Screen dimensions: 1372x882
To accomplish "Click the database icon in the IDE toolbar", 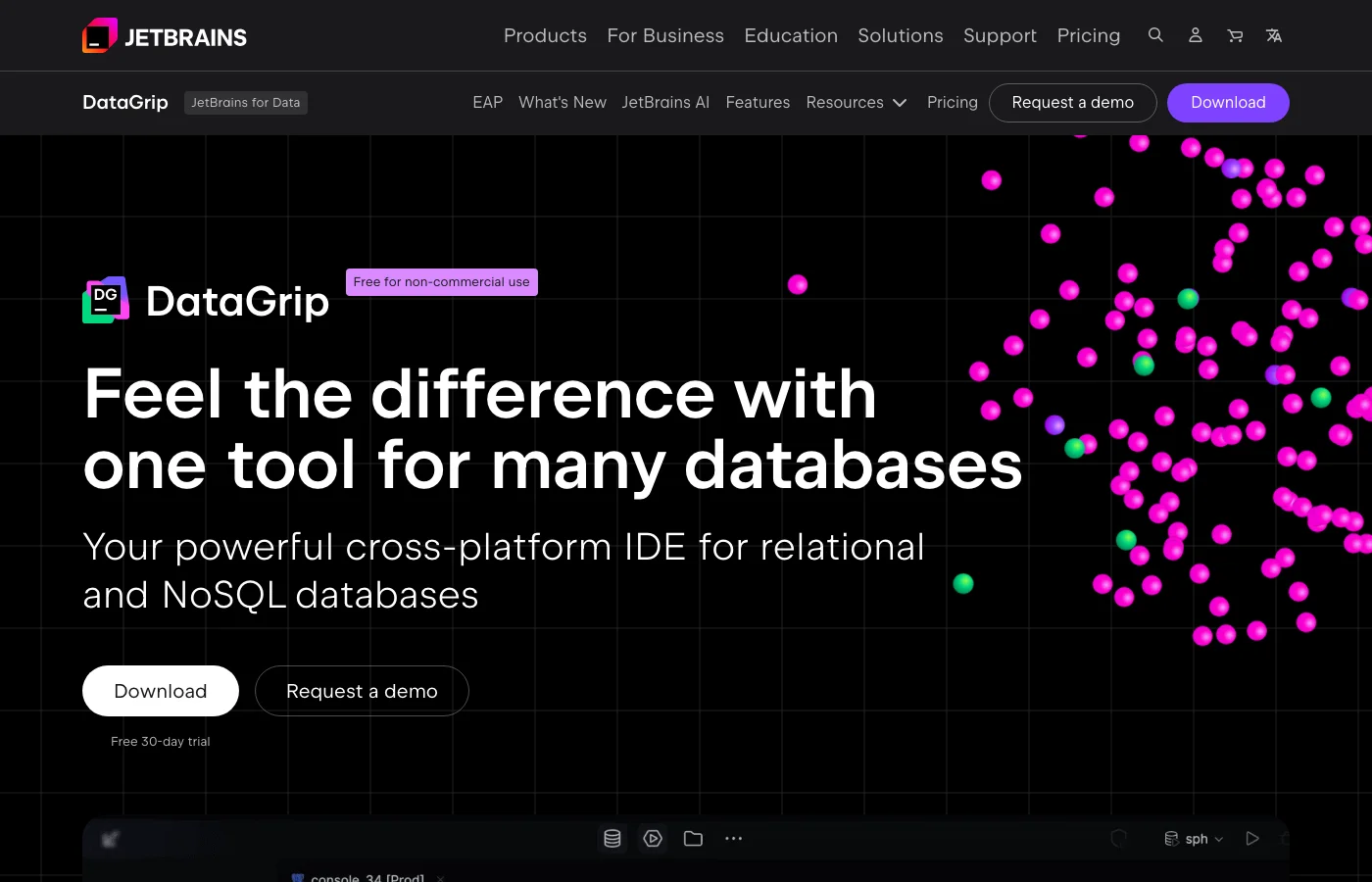I will click(612, 839).
